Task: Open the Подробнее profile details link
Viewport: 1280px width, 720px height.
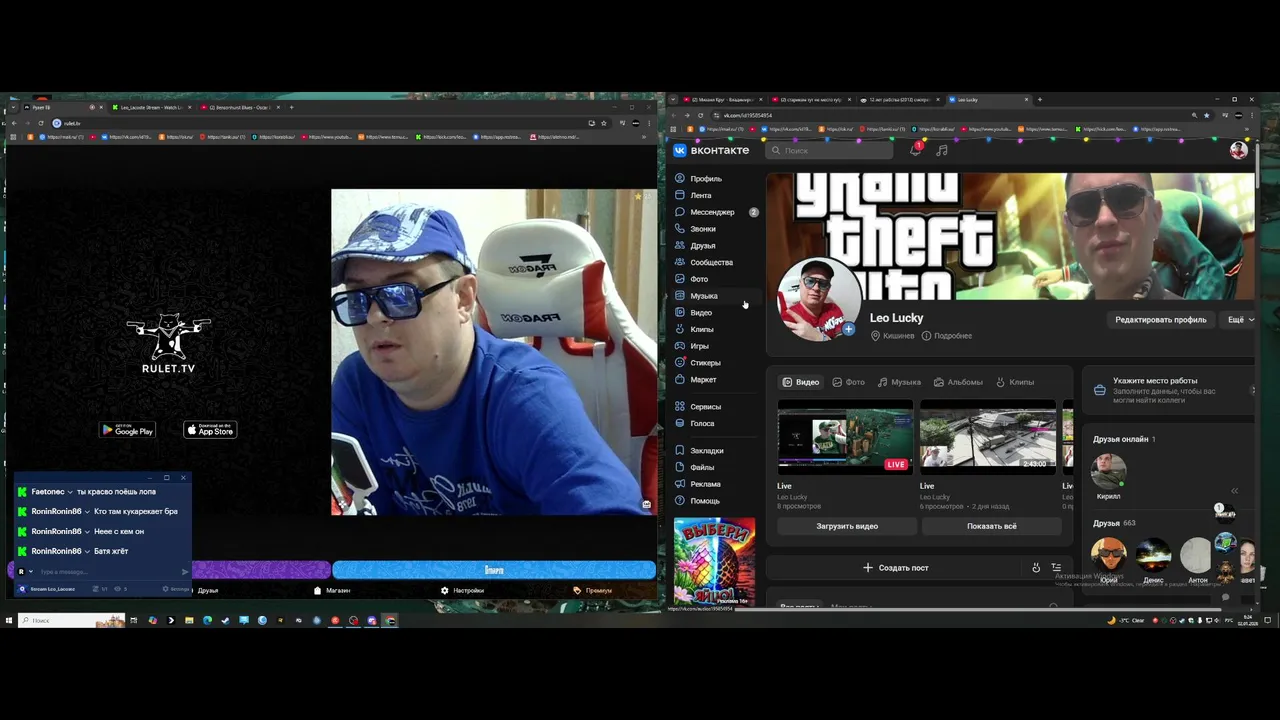Action: tap(947, 336)
